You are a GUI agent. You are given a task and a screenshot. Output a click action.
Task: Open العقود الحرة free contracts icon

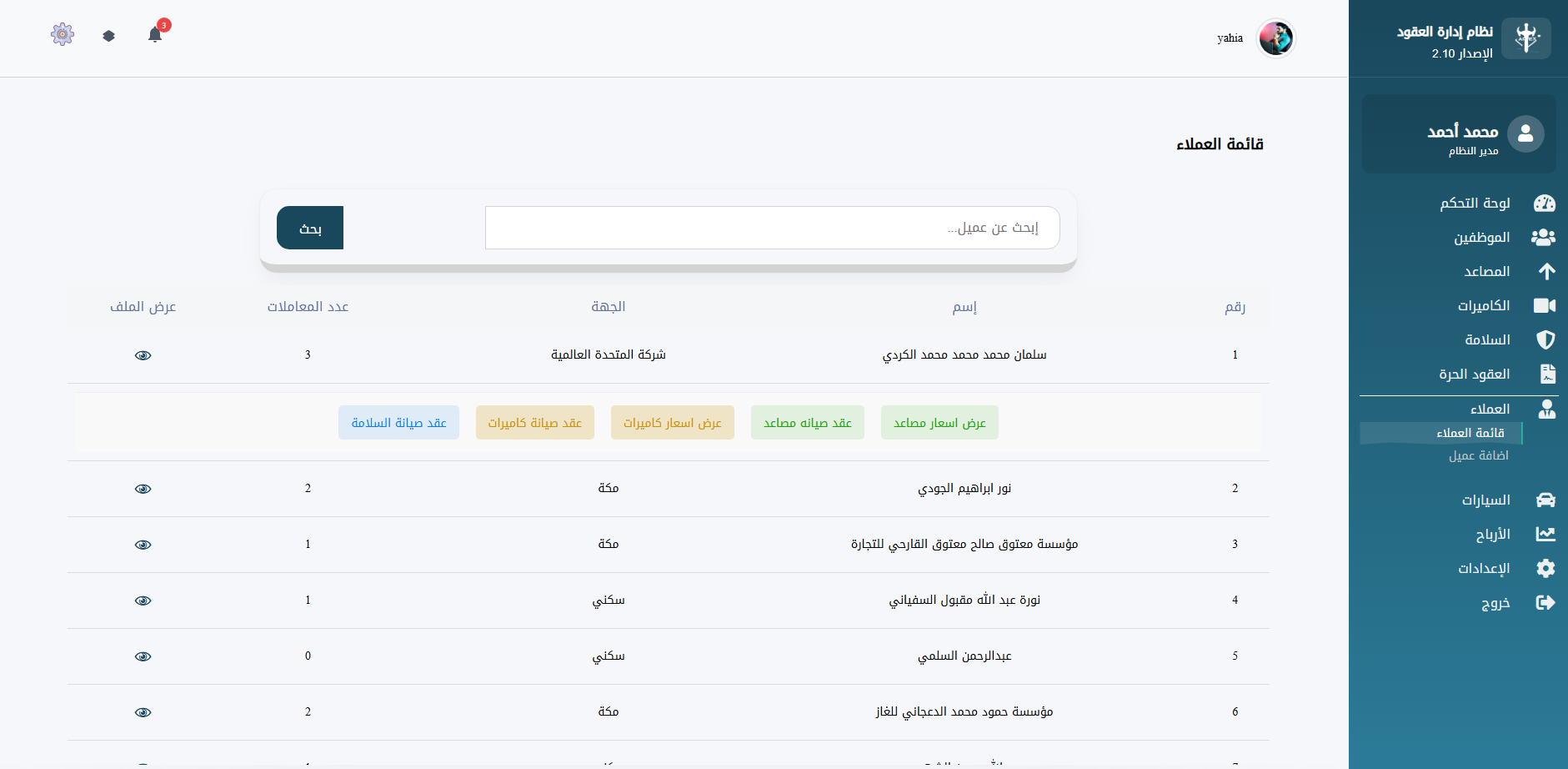pos(1548,374)
